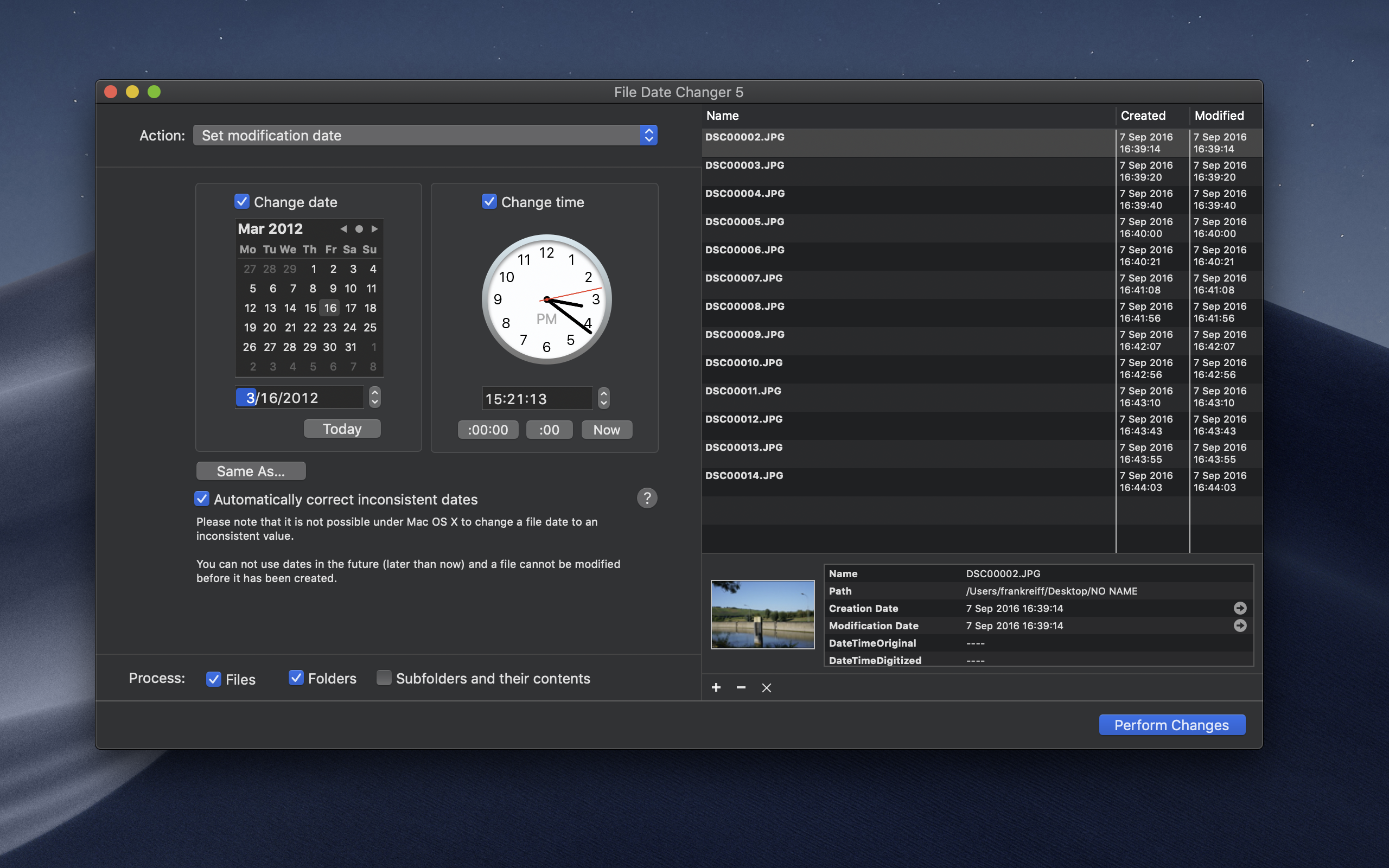Click the analog clock face
This screenshot has height=868, width=1389.
click(x=546, y=299)
